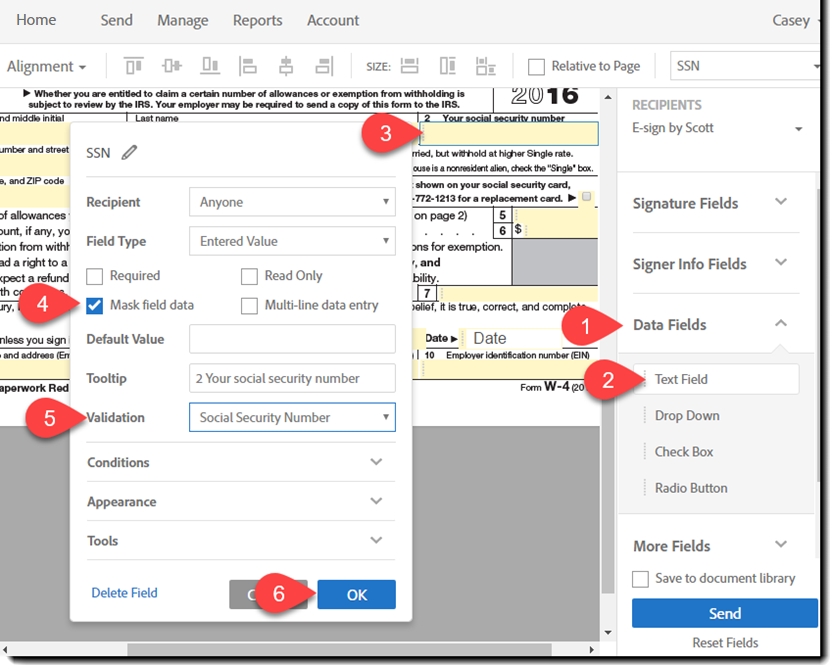Click the Tooltip input box
The image size is (830, 665).
click(x=292, y=378)
